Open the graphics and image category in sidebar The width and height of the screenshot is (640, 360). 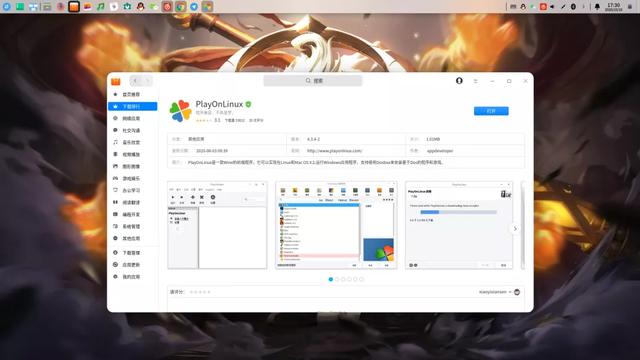(132, 166)
